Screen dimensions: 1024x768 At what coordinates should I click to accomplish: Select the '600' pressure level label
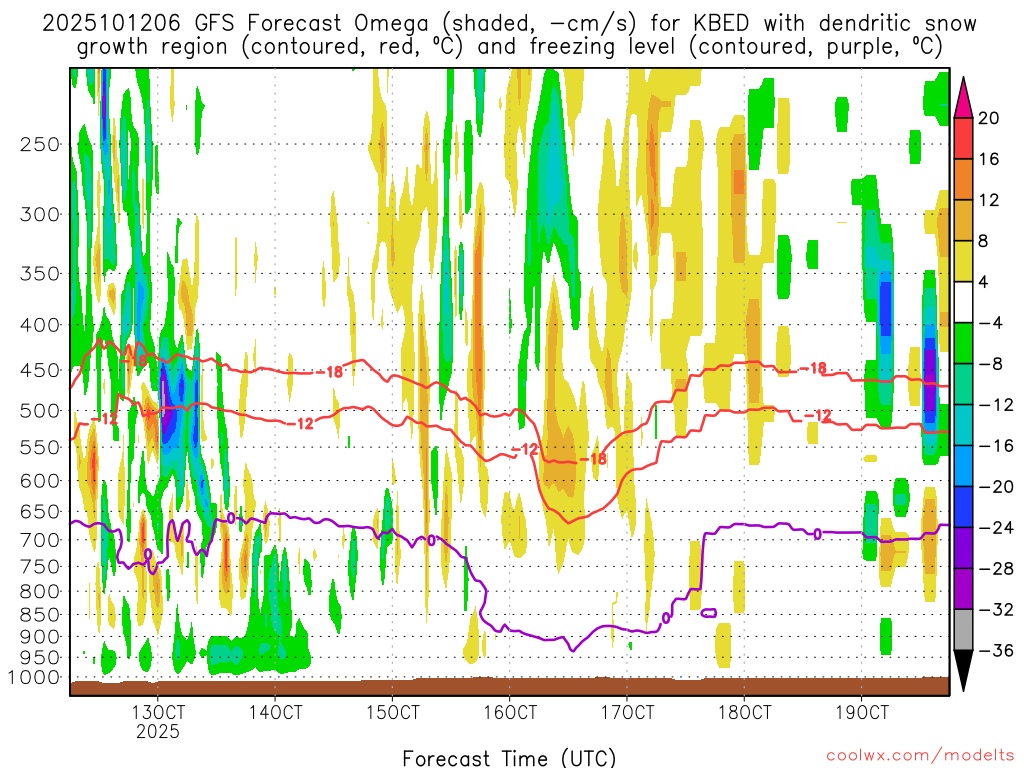(x=40, y=481)
